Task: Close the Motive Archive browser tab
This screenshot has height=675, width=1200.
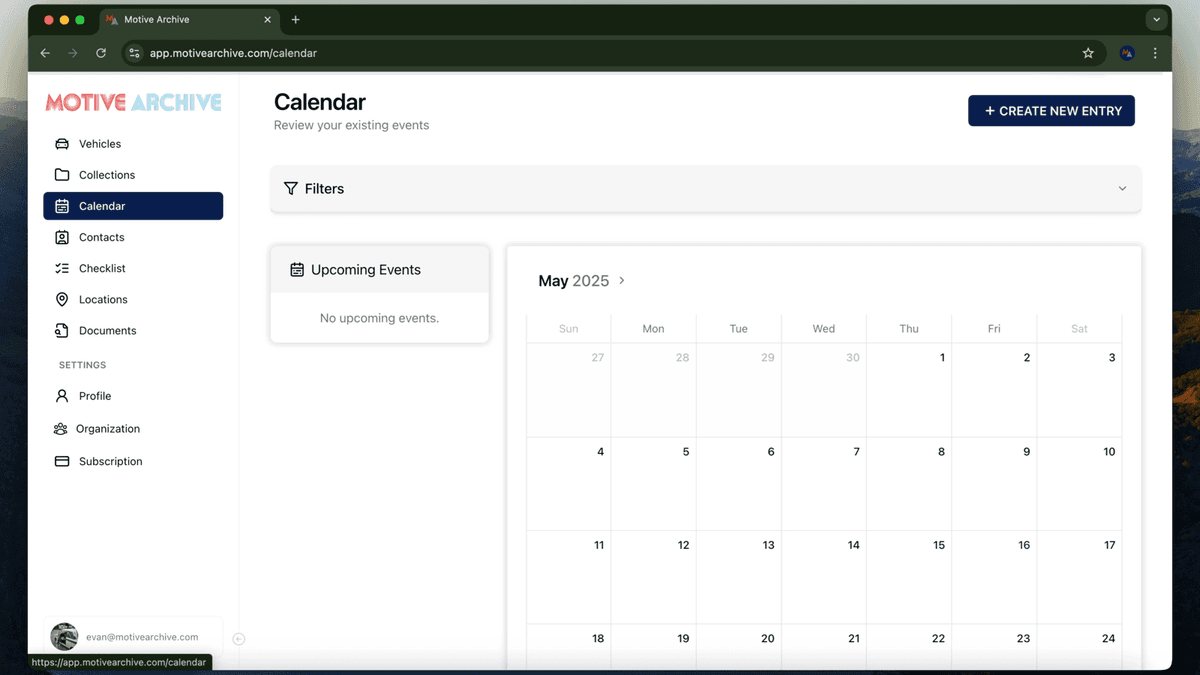Action: click(x=269, y=20)
